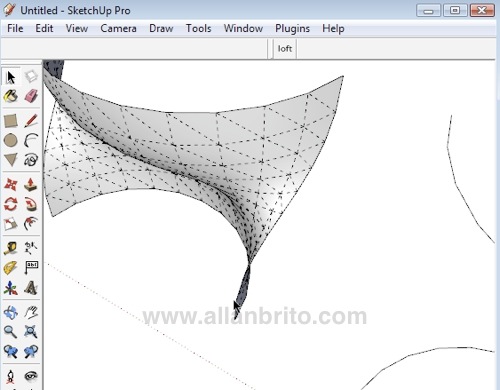500x390 pixels.
Task: Activate the Look Around eye tool
Action: 31,377
